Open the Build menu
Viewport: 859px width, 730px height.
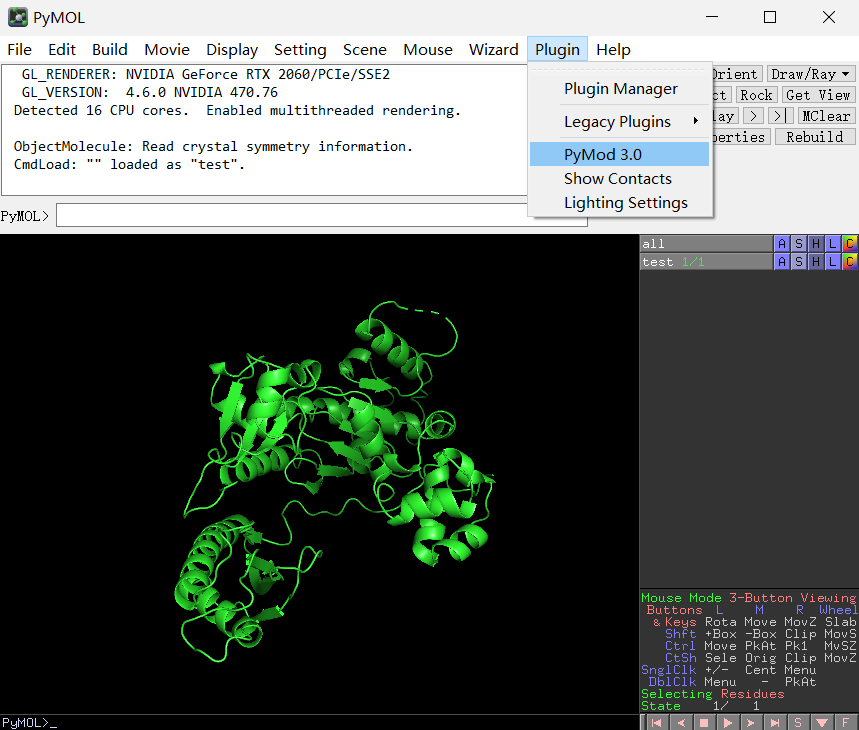click(x=110, y=49)
